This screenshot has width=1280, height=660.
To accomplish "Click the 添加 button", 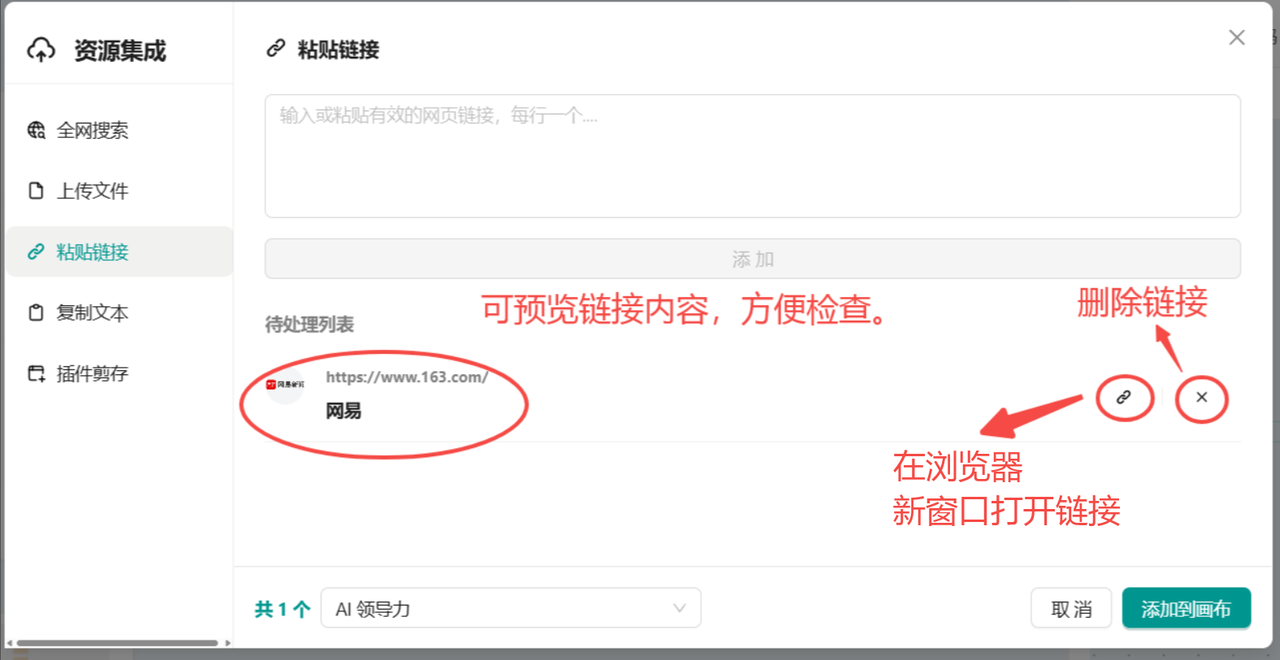I will point(753,259).
